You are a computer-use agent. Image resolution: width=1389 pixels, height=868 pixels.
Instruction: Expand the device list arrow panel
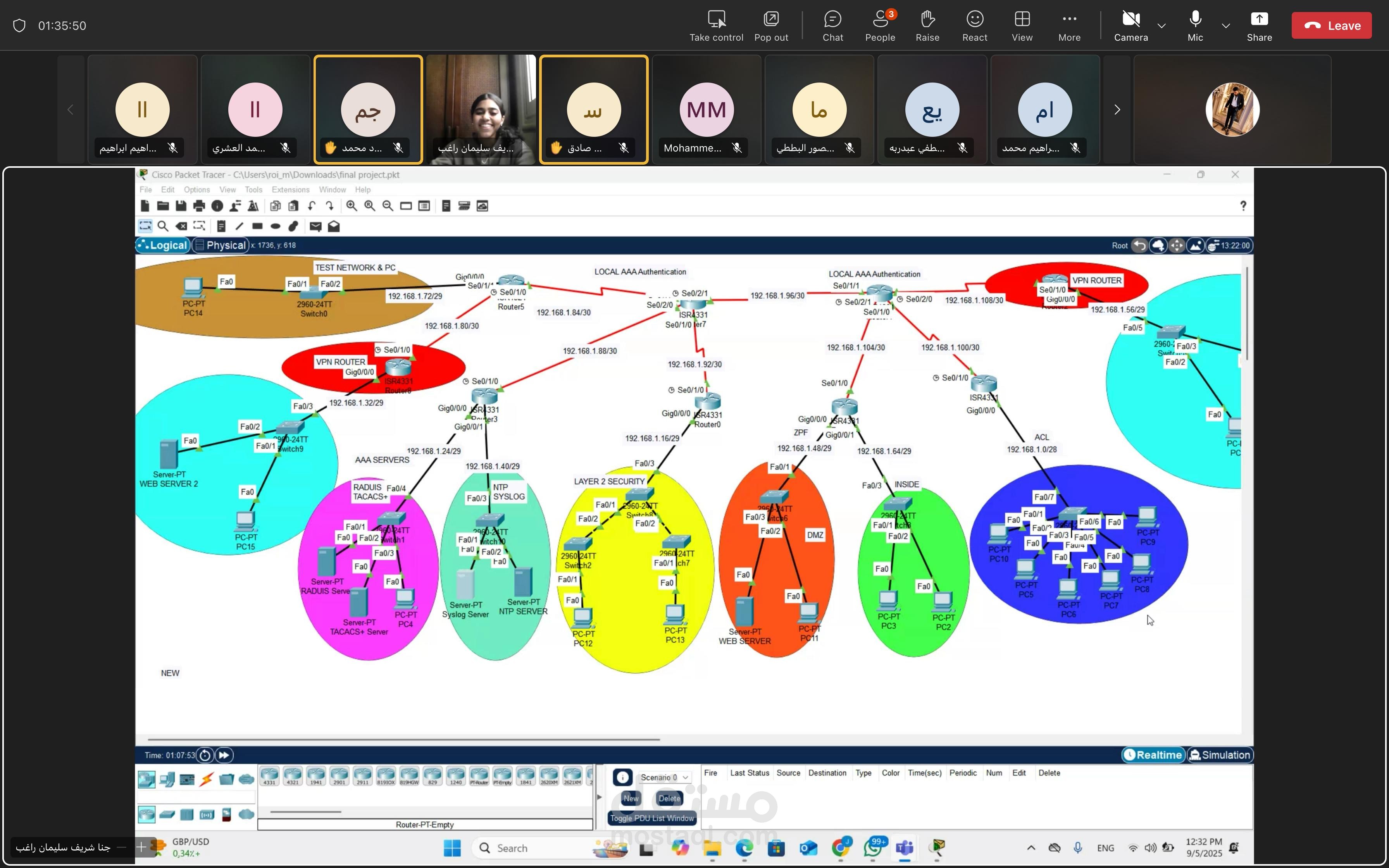pos(599,797)
